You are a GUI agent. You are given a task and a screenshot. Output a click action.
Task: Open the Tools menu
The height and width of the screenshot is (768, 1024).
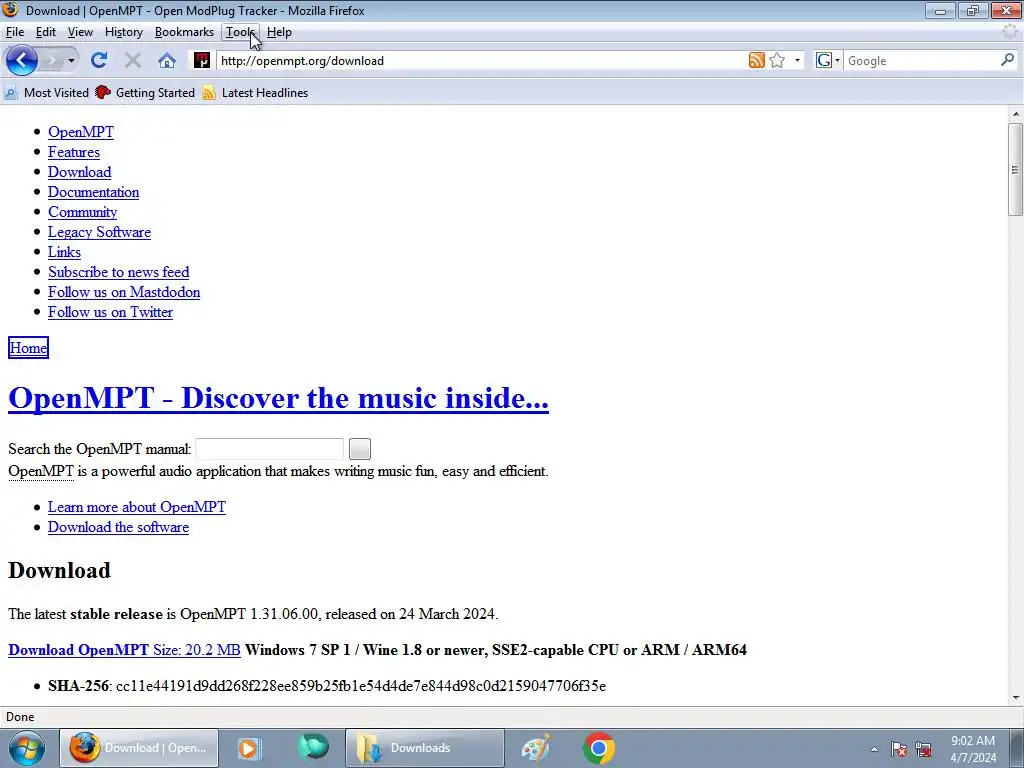pos(240,32)
